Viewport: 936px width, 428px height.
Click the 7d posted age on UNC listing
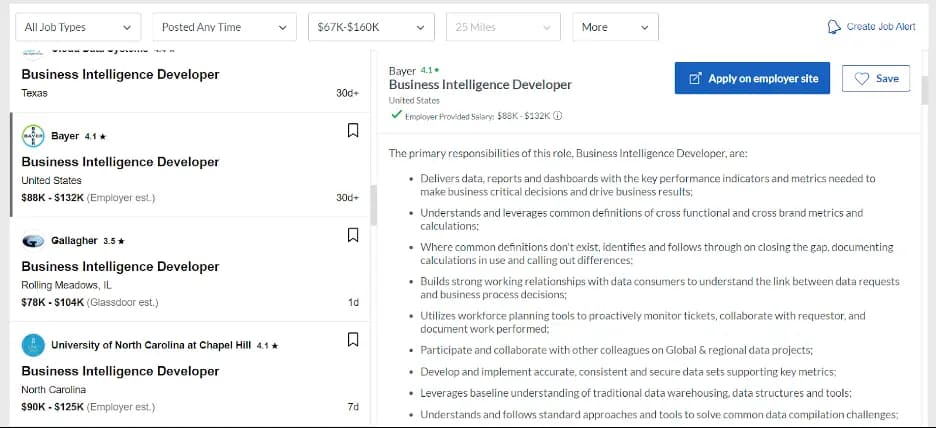click(353, 407)
